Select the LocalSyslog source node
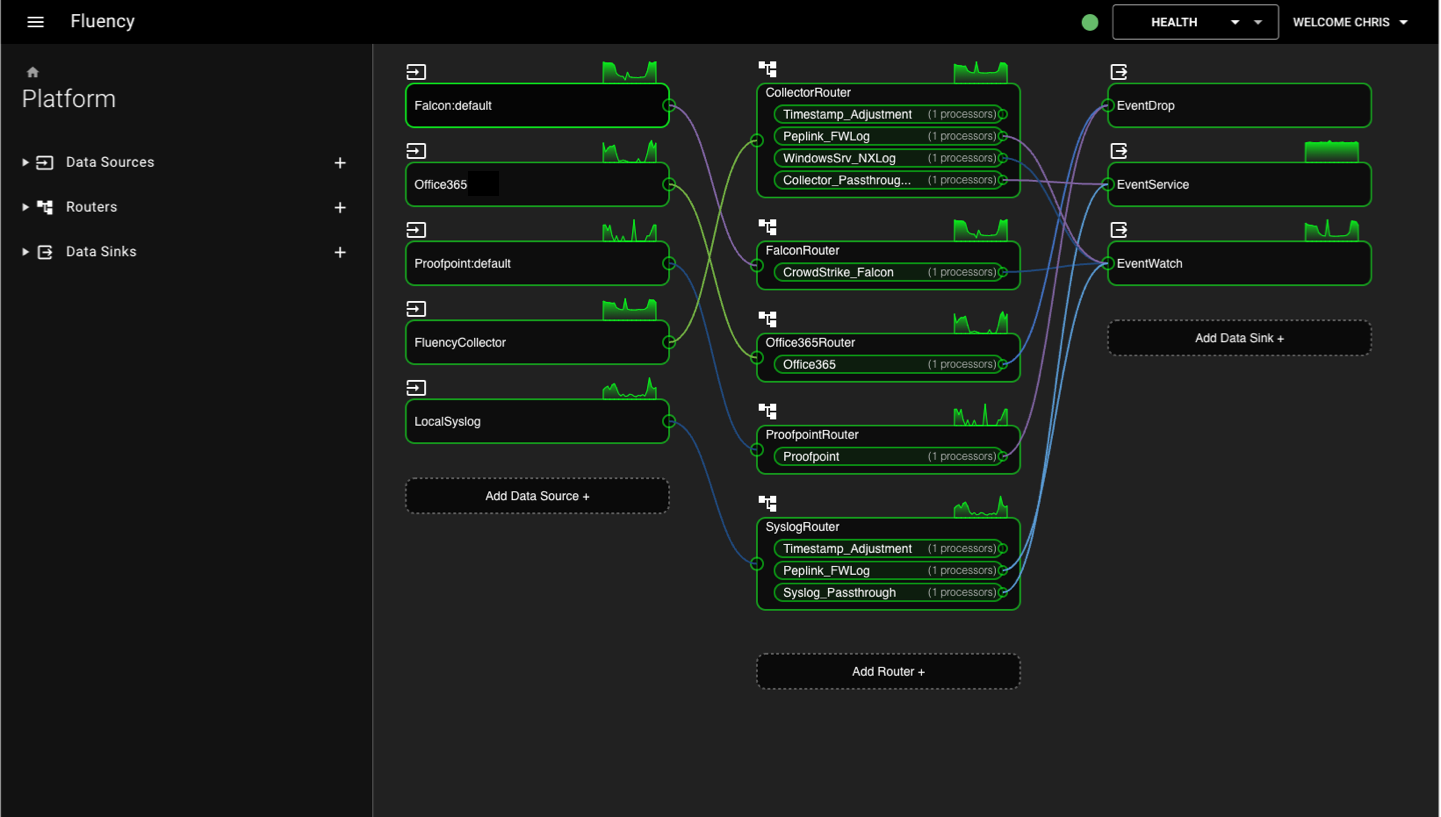1441x817 pixels. tap(537, 421)
